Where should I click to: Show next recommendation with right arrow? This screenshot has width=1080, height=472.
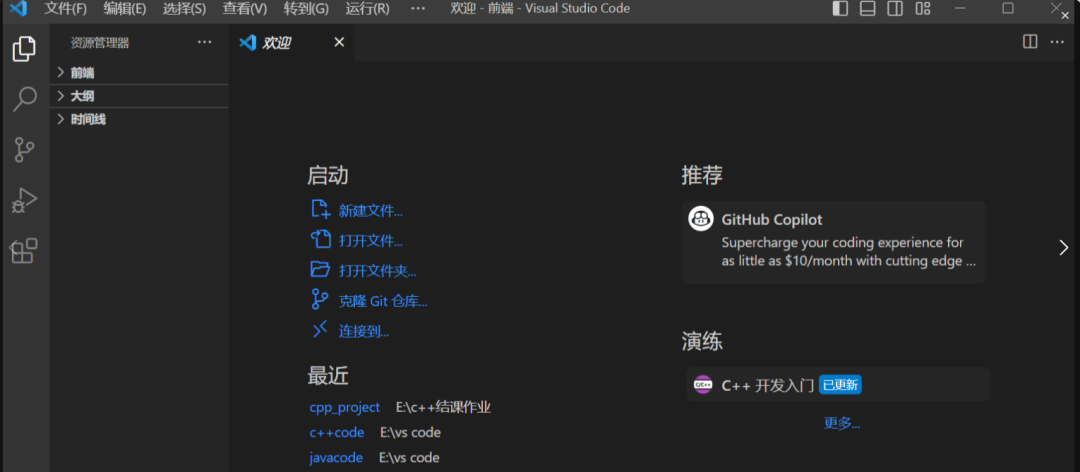pos(1064,247)
